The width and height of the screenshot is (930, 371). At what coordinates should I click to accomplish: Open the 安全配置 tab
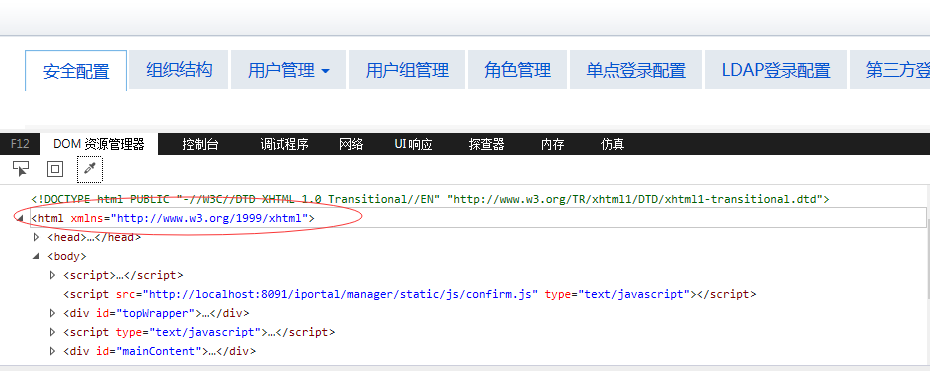76,71
